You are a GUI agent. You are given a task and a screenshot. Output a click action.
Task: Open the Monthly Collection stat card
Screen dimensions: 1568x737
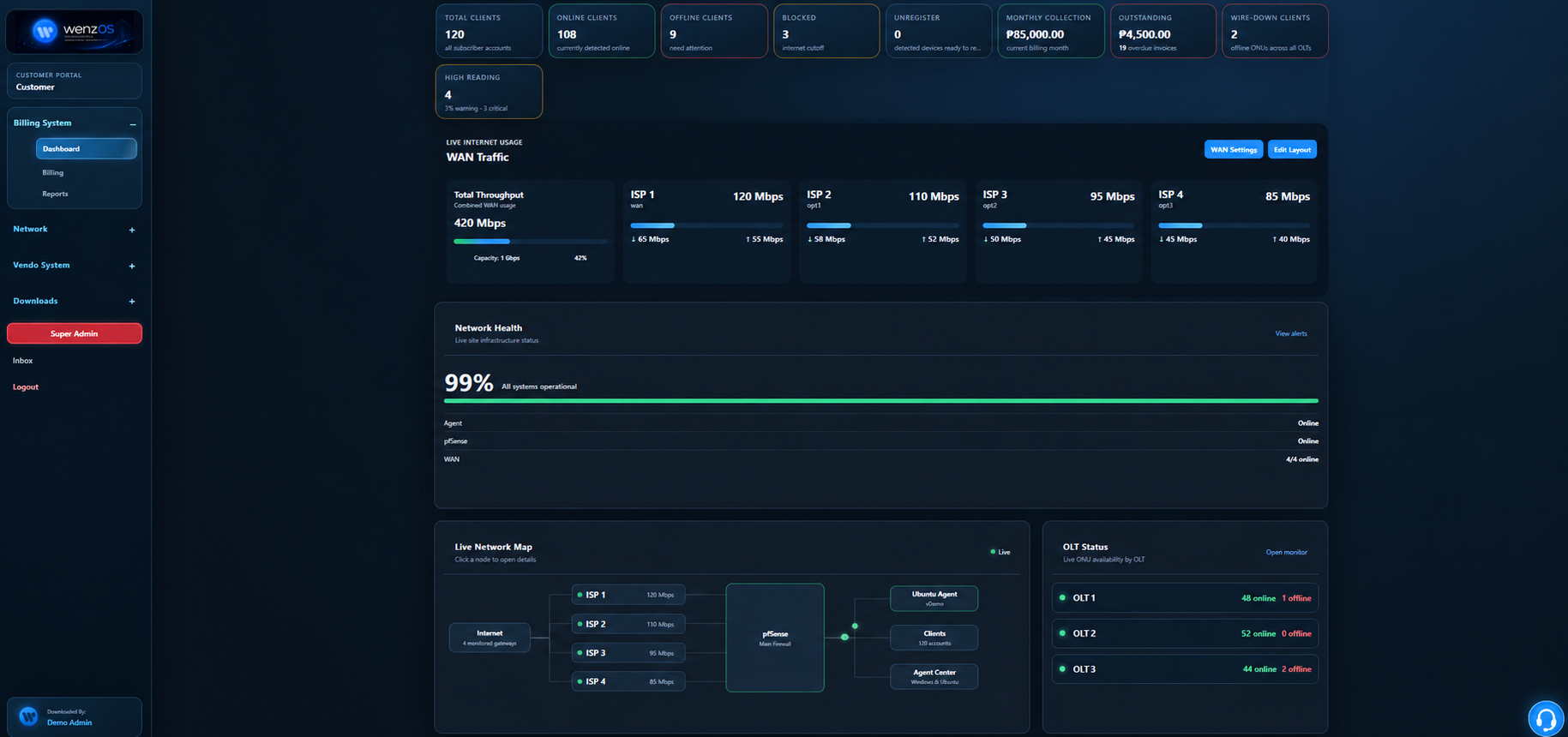point(1051,31)
